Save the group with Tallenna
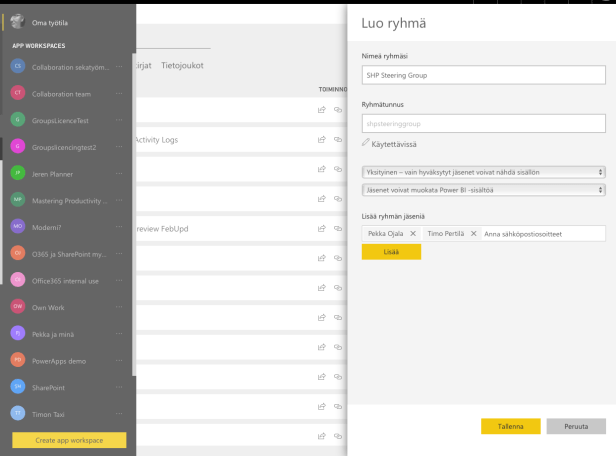The width and height of the screenshot is (616, 456). coord(511,426)
